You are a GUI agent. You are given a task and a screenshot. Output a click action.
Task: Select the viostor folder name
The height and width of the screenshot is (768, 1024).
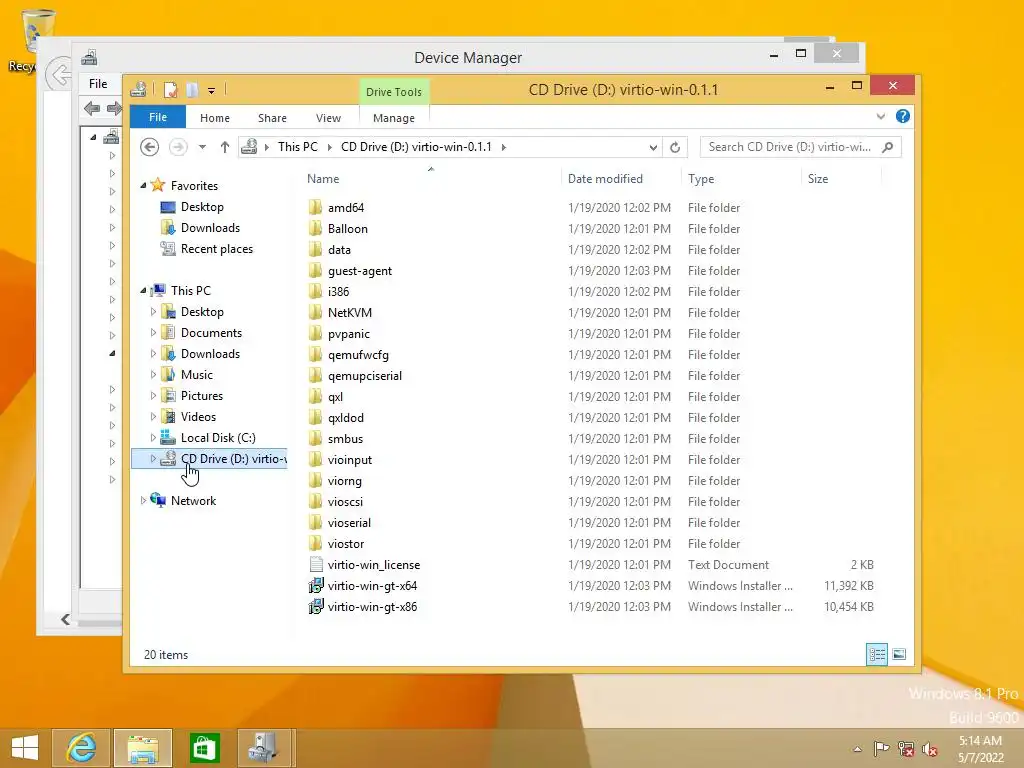point(346,544)
